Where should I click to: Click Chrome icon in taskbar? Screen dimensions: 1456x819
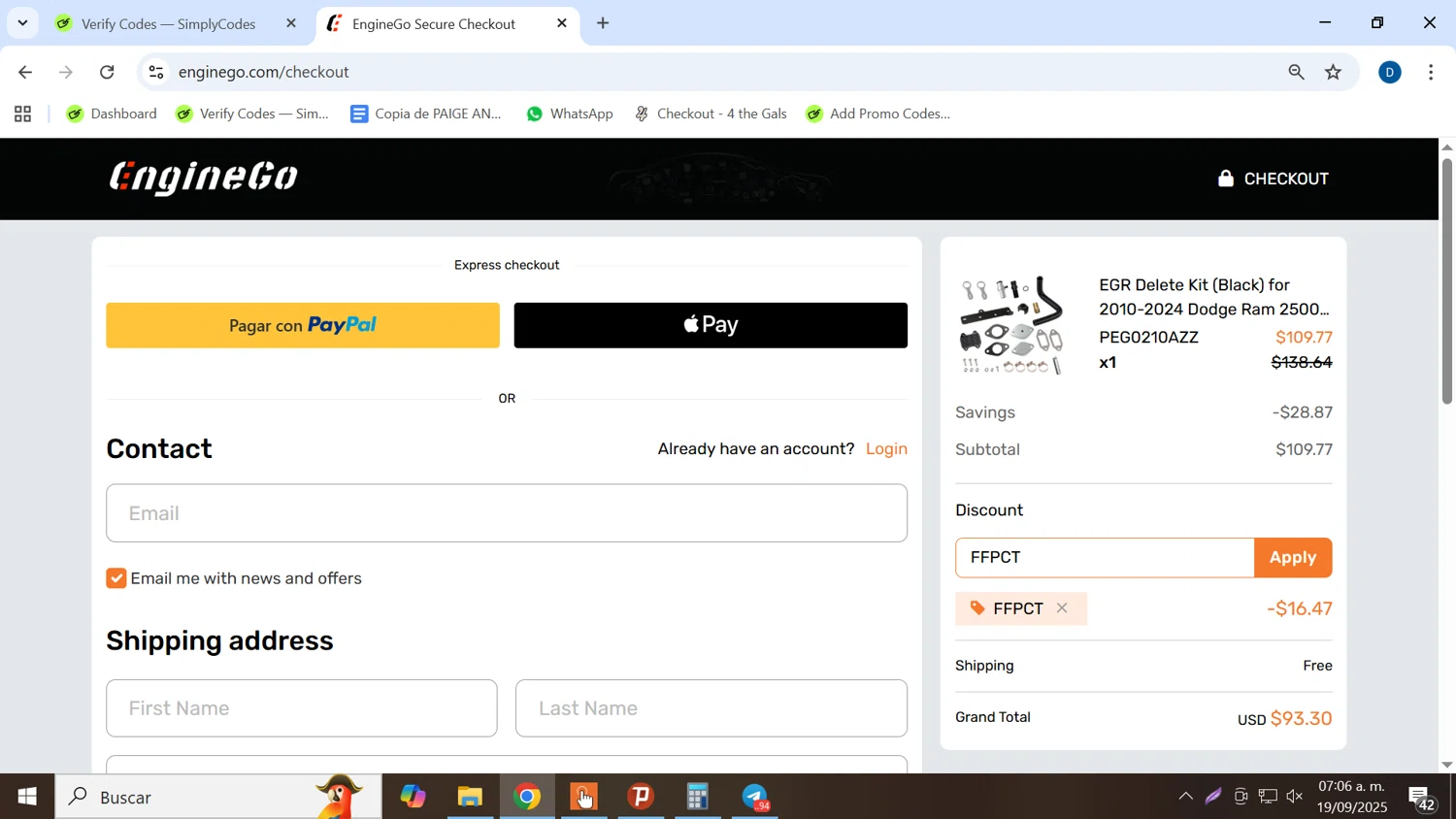point(527,797)
